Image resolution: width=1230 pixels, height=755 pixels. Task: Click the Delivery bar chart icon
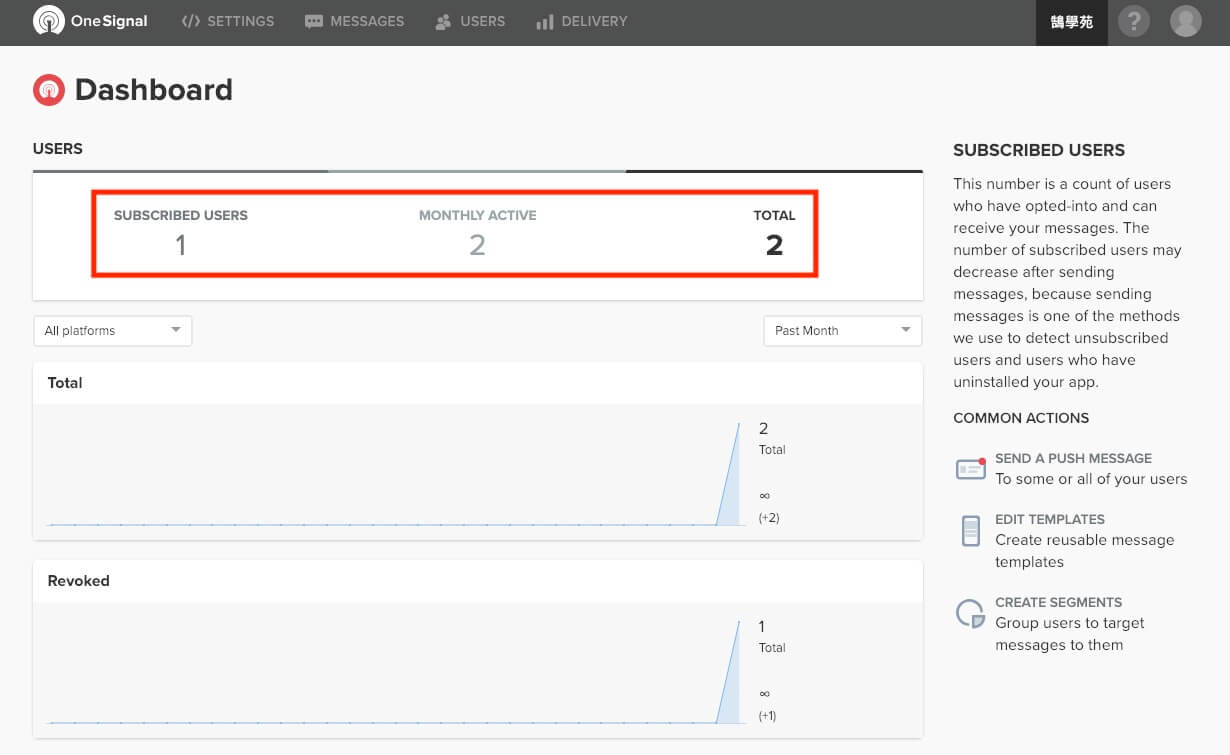544,21
